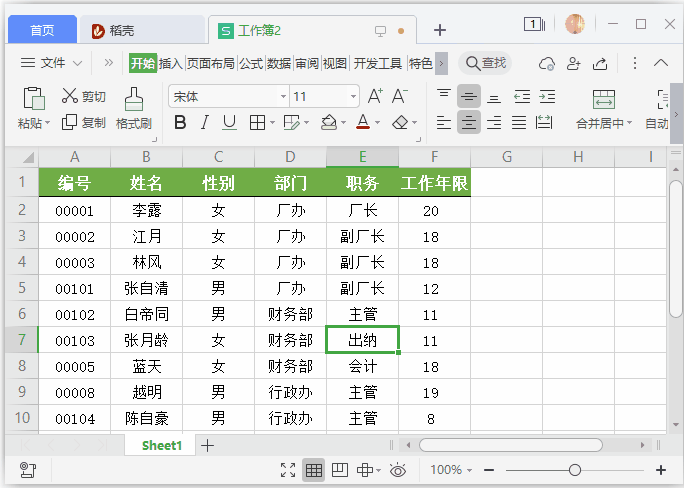Open the 审阅 ribbon tab

pyautogui.click(x=307, y=64)
